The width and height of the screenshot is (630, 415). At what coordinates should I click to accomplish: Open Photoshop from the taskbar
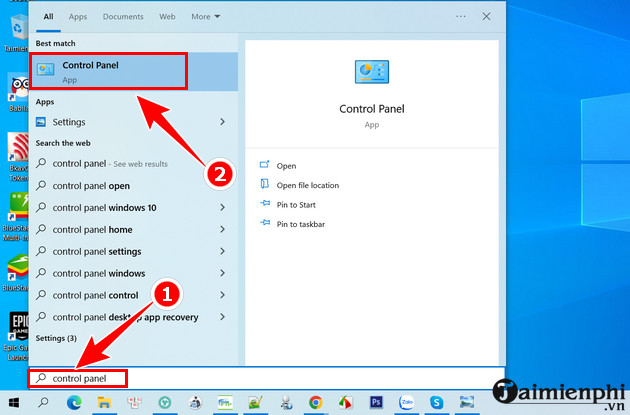376,402
